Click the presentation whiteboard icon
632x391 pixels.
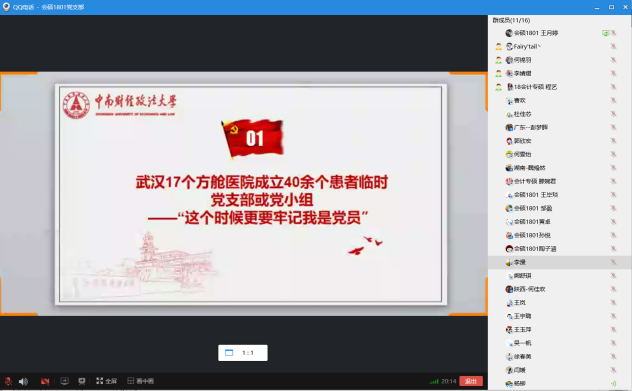click(82, 381)
